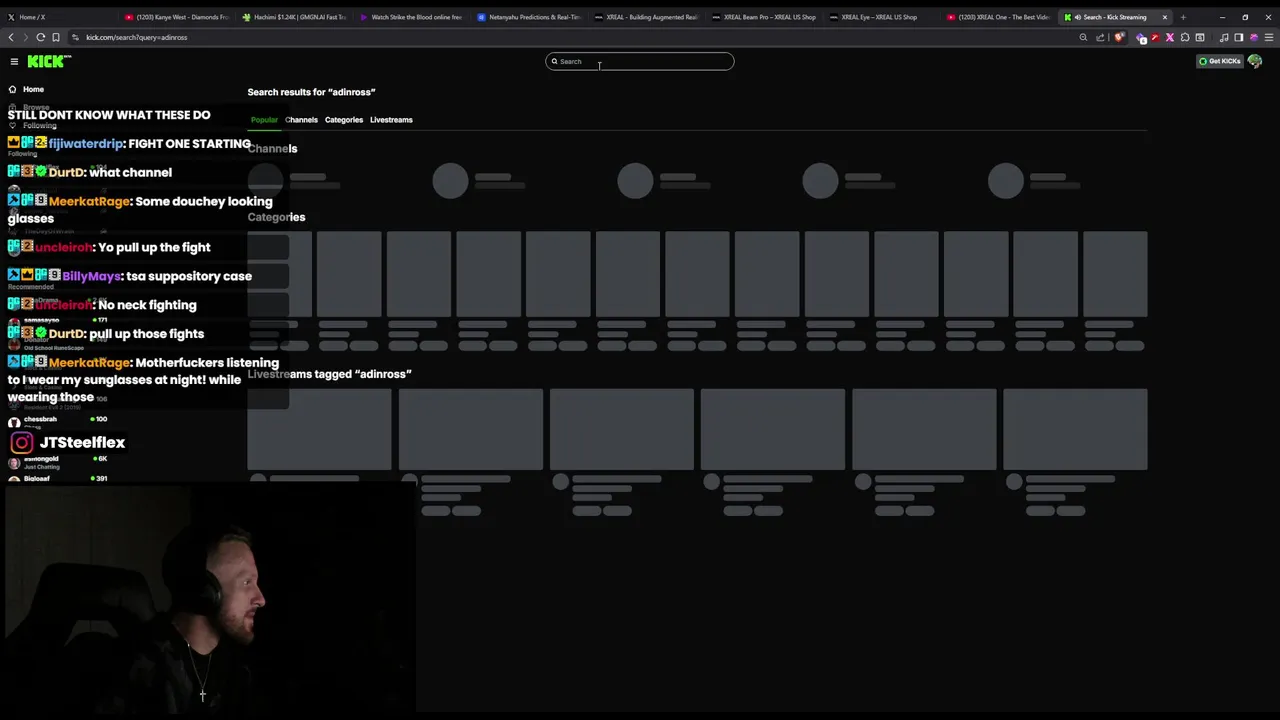This screenshot has width=1280, height=720.
Task: Open the Kick hamburger sidebar menu
Action: pos(14,62)
